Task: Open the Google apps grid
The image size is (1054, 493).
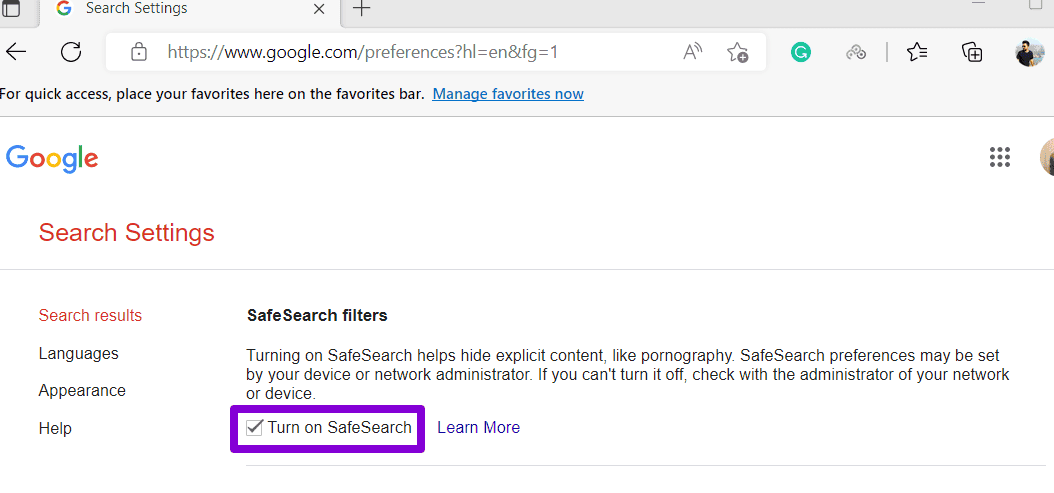Action: click(1000, 157)
